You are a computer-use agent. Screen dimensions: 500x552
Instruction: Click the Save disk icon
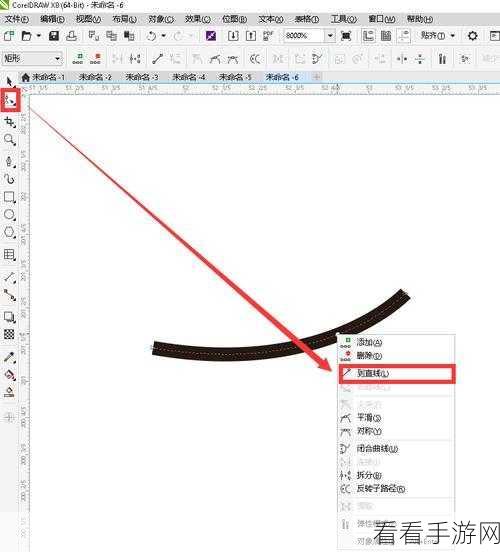point(54,36)
